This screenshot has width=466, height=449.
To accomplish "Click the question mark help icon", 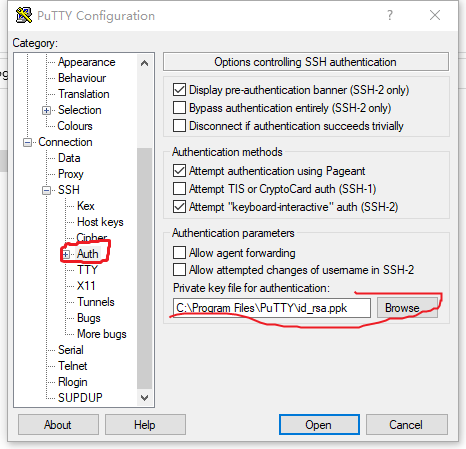I will coord(390,15).
